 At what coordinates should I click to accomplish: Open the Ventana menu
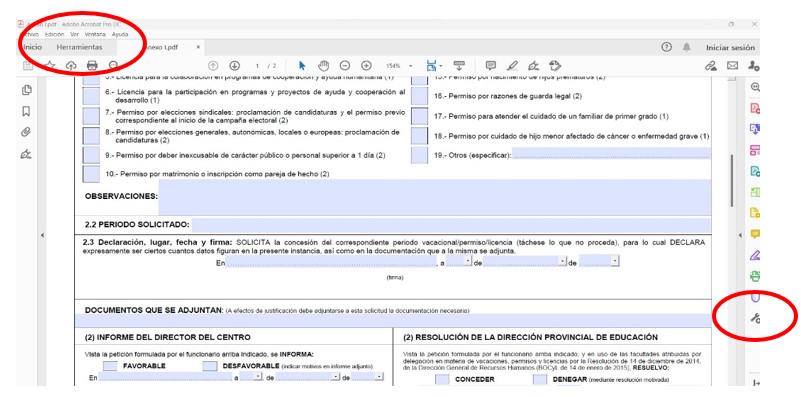(x=95, y=35)
